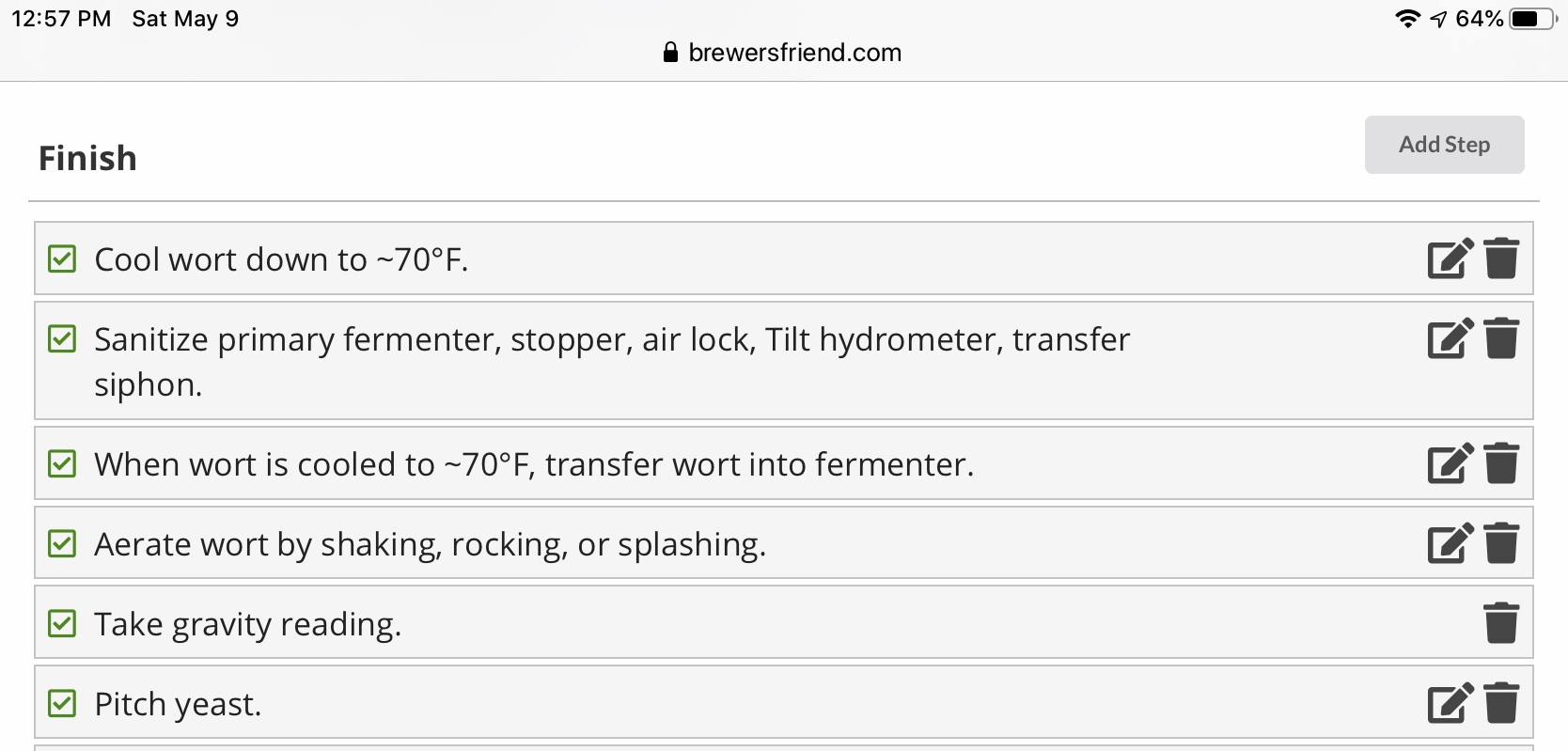This screenshot has height=751, width=1568.
Task: Delete the transfer wort into fermenter step
Action: coord(1501,463)
